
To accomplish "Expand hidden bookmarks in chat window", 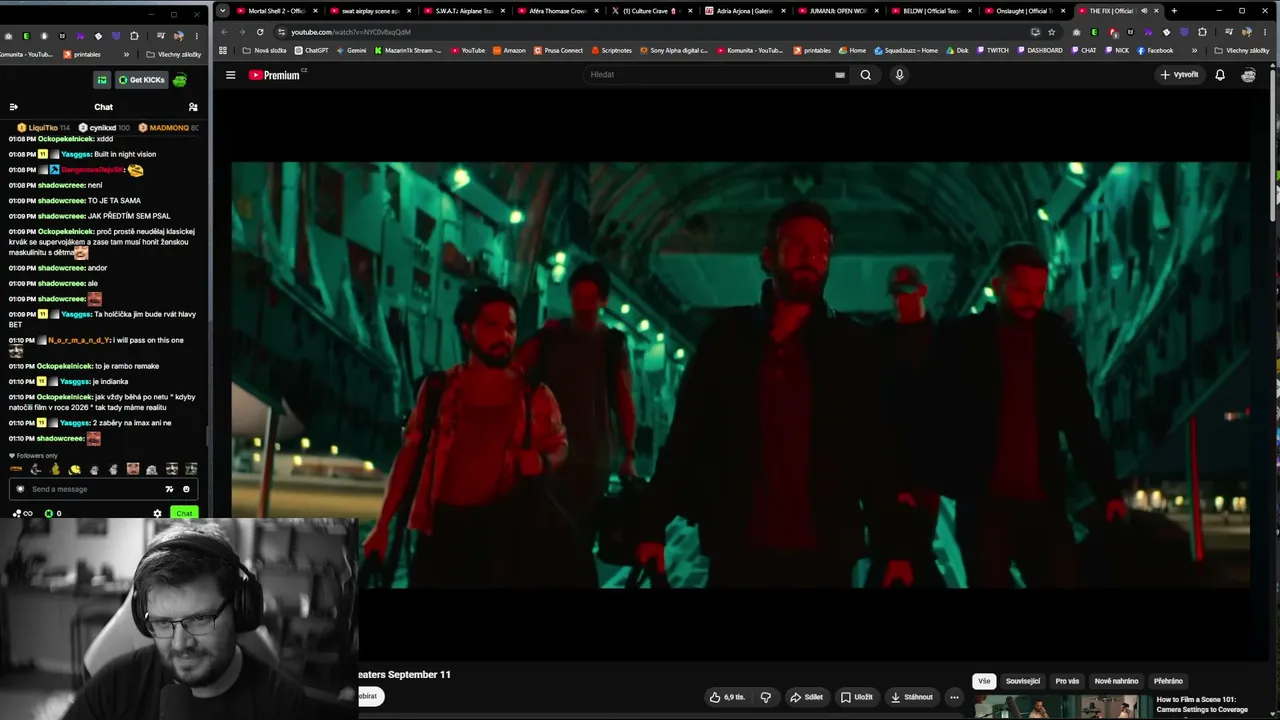I will click(125, 54).
